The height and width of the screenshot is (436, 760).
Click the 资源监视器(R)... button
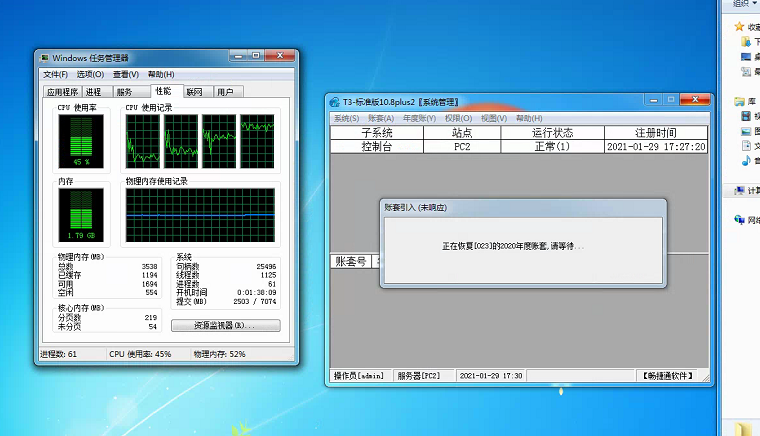[226, 326]
